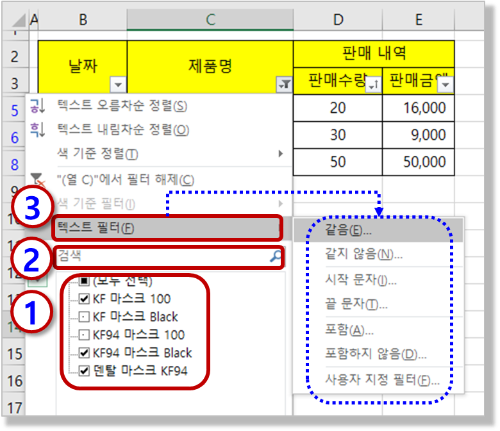
Task: Open the 판매수량 sort filter dropdown
Action: click(373, 85)
